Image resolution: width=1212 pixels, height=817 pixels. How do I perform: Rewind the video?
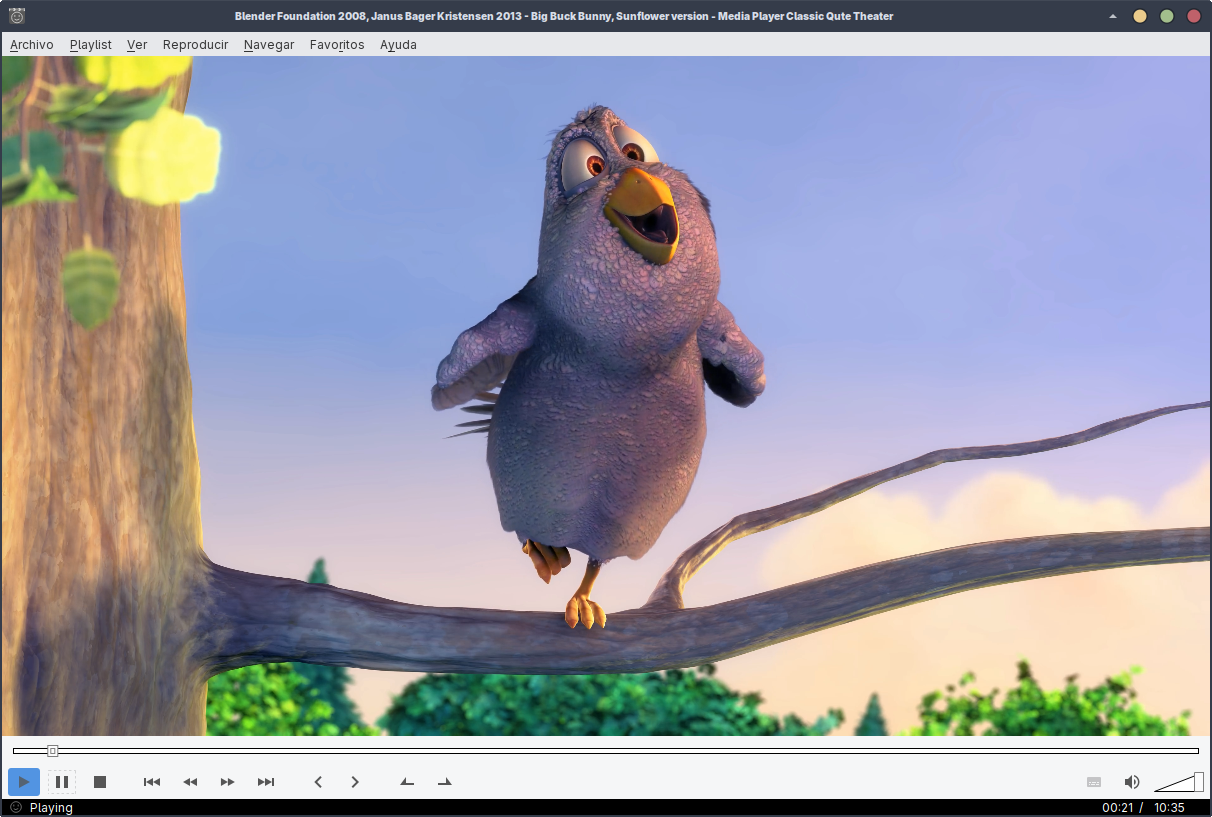click(x=189, y=782)
